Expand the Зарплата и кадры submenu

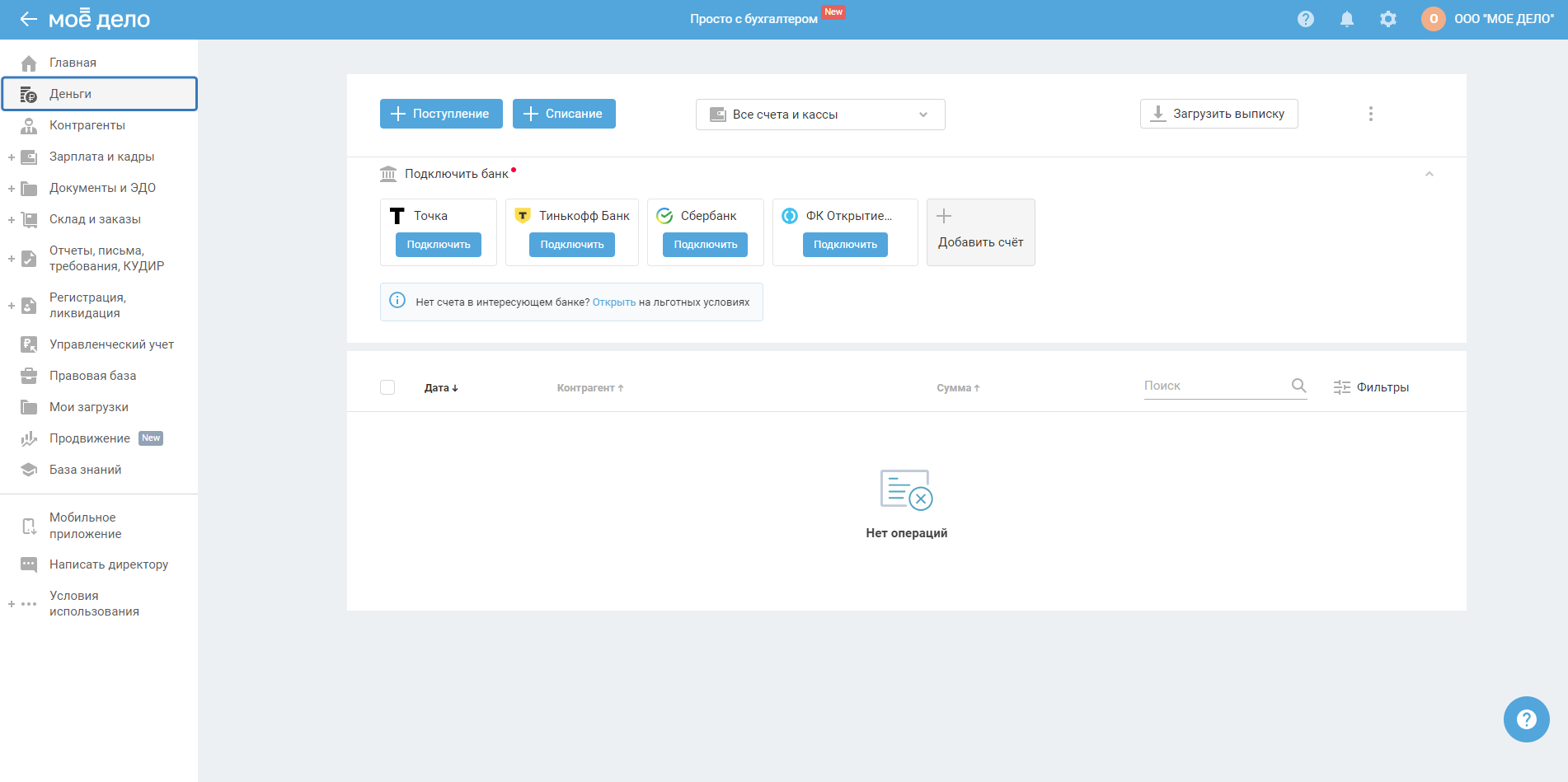click(x=12, y=157)
